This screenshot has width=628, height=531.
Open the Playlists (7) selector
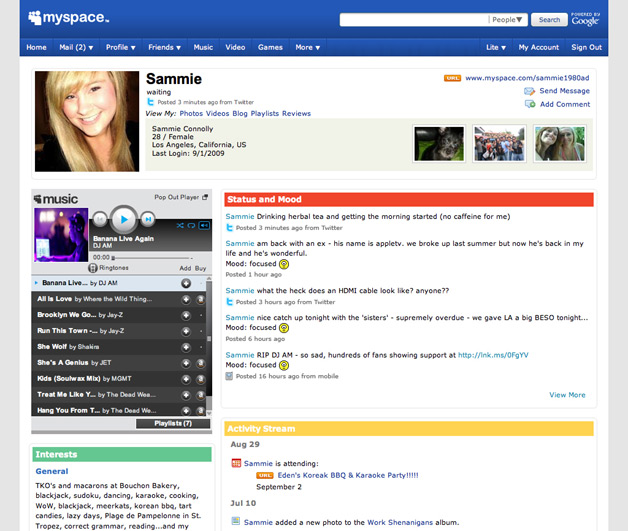tap(173, 423)
